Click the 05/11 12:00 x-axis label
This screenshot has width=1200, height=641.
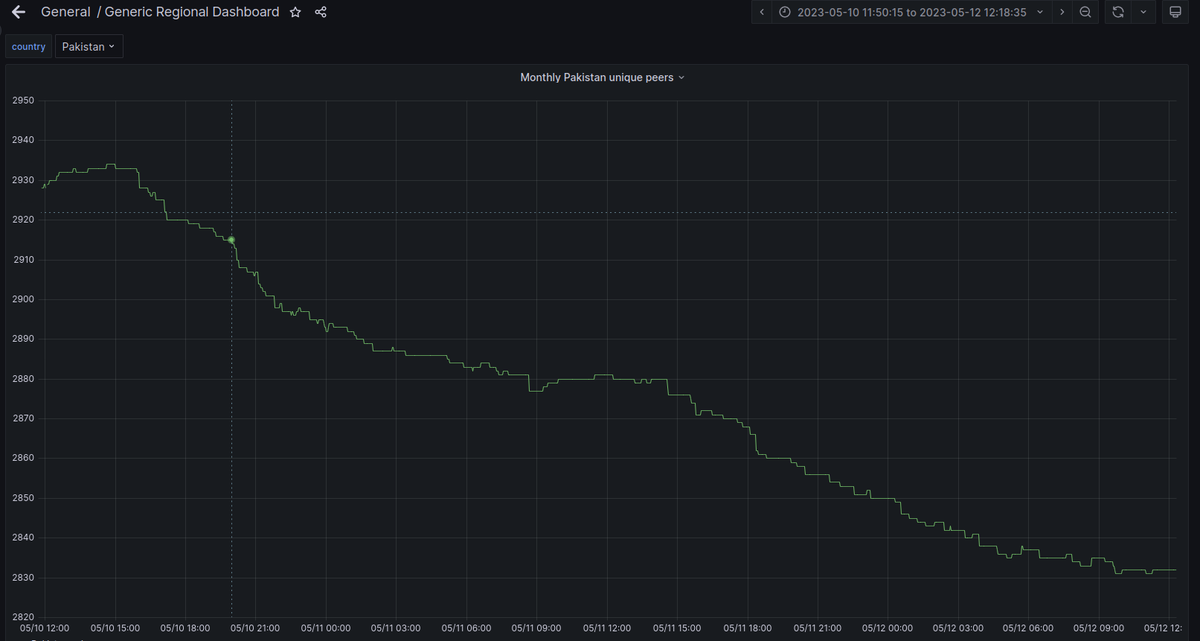pos(607,628)
